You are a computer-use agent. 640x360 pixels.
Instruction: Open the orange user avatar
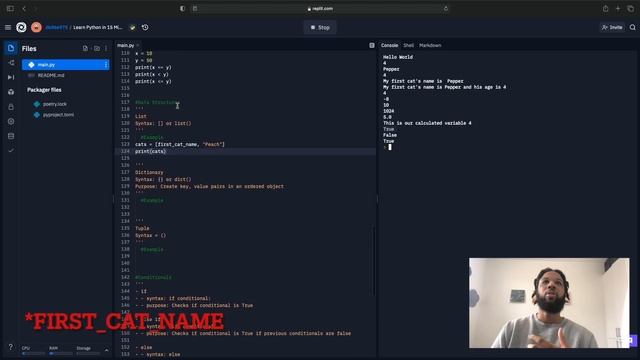[36, 27]
